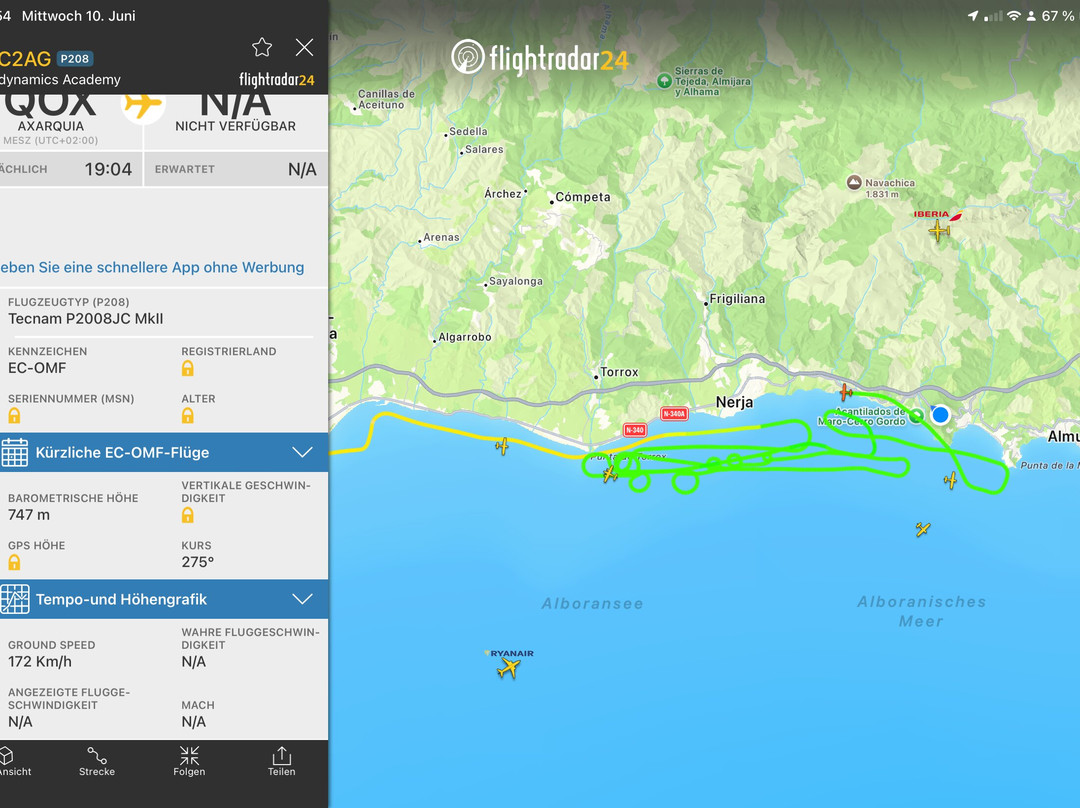Tap the Algarrobo town label

pos(465,337)
